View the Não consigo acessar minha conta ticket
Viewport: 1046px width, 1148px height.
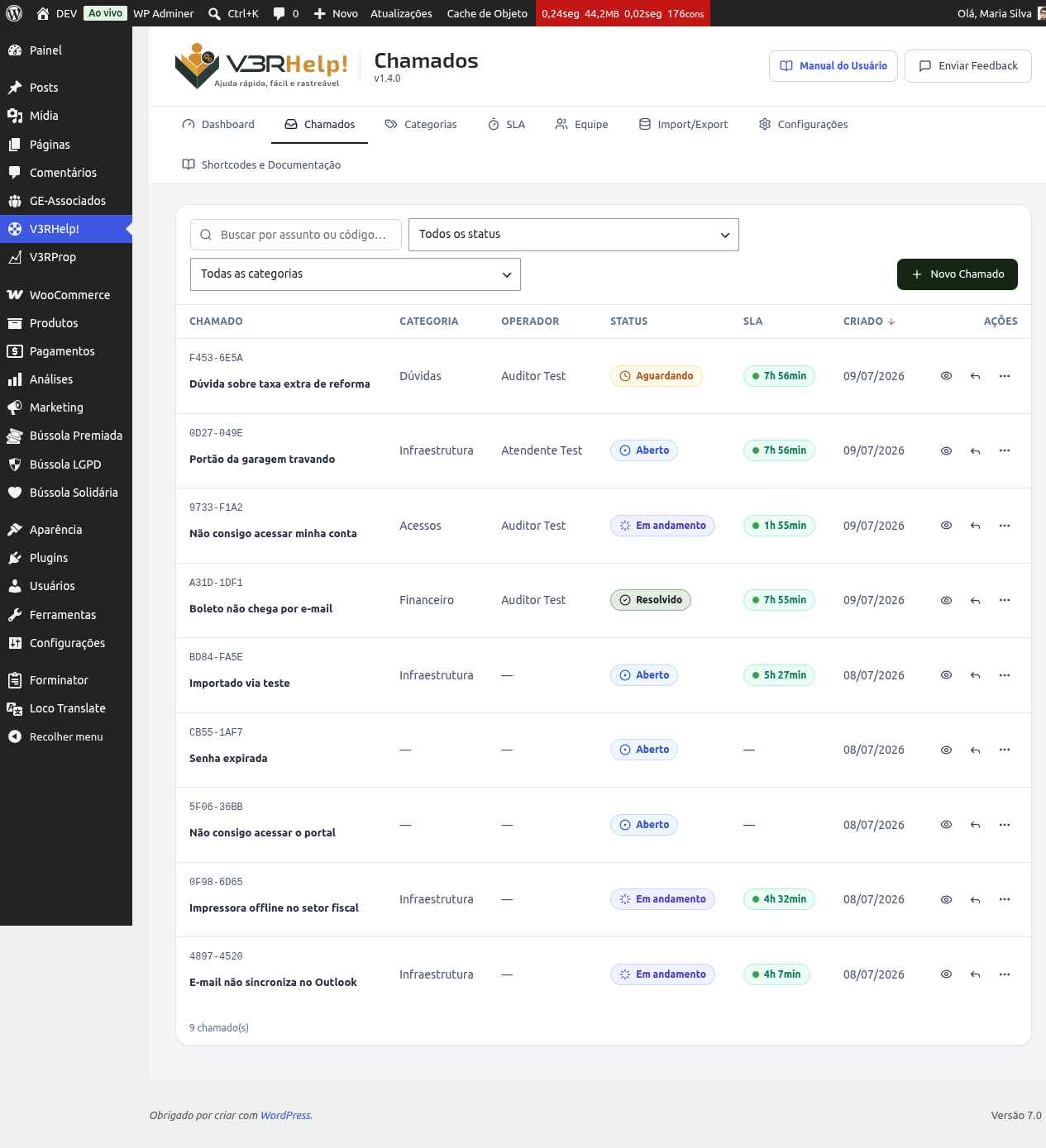coord(946,526)
